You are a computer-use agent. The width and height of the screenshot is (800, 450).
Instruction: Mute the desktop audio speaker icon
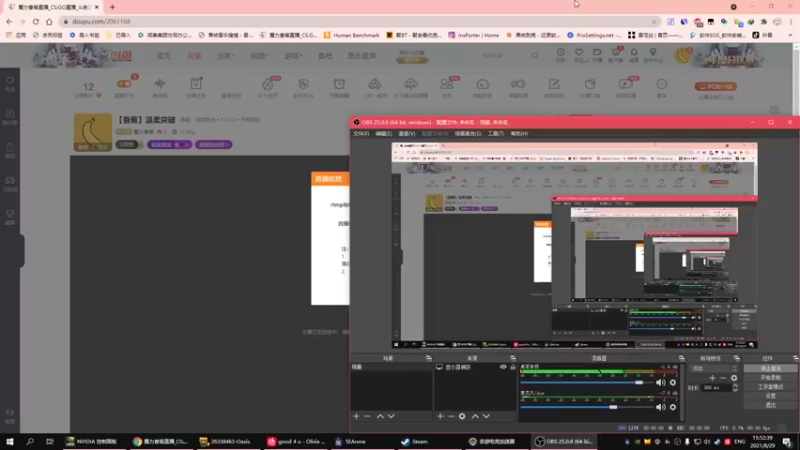[661, 382]
